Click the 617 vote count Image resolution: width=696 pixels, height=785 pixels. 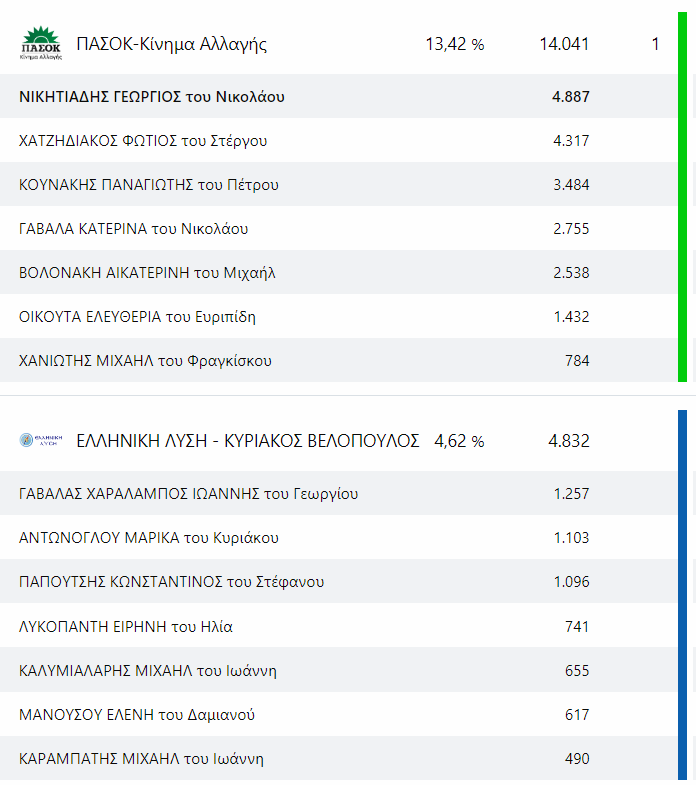(577, 714)
